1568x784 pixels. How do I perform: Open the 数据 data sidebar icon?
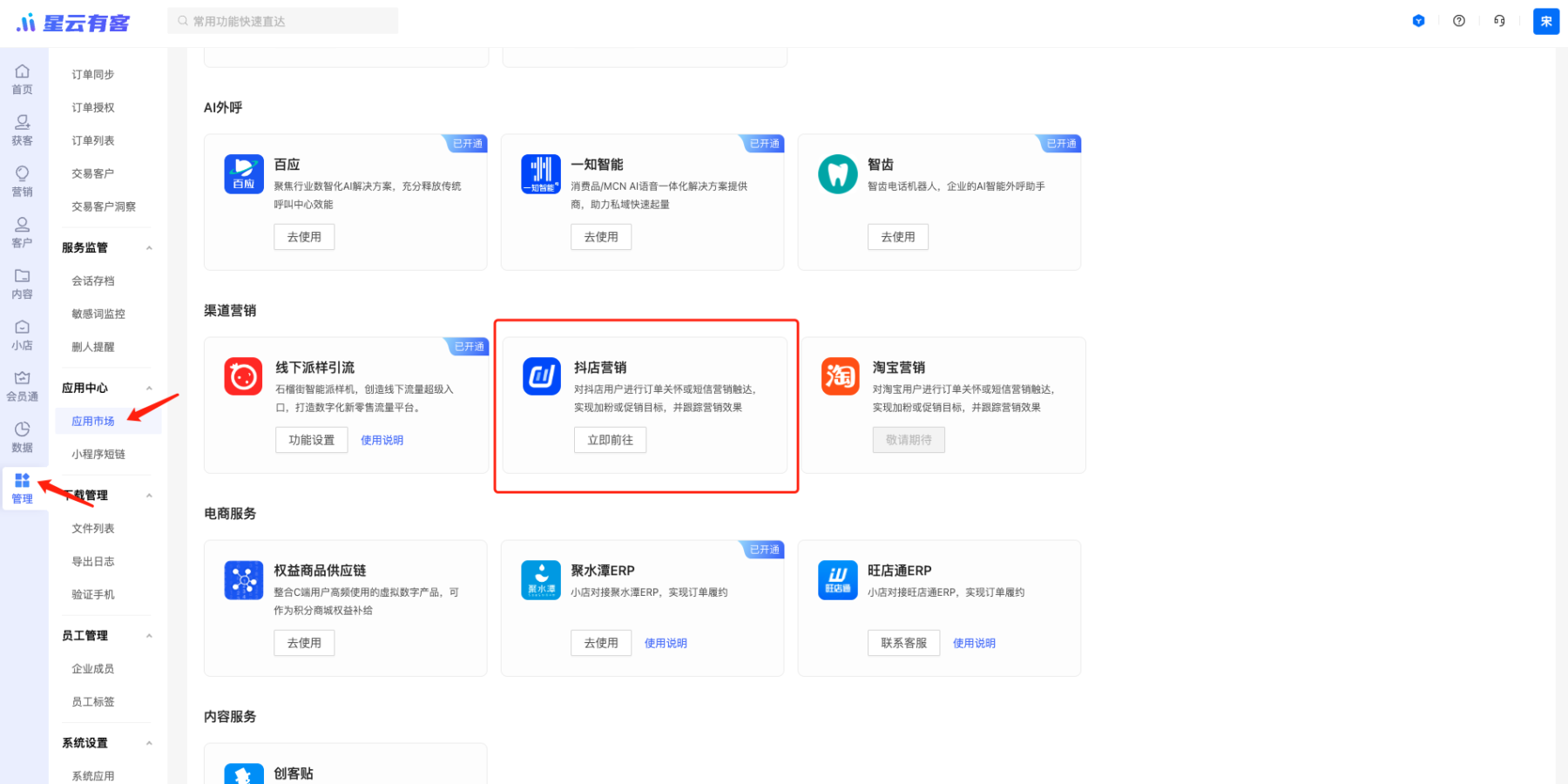pos(23,437)
